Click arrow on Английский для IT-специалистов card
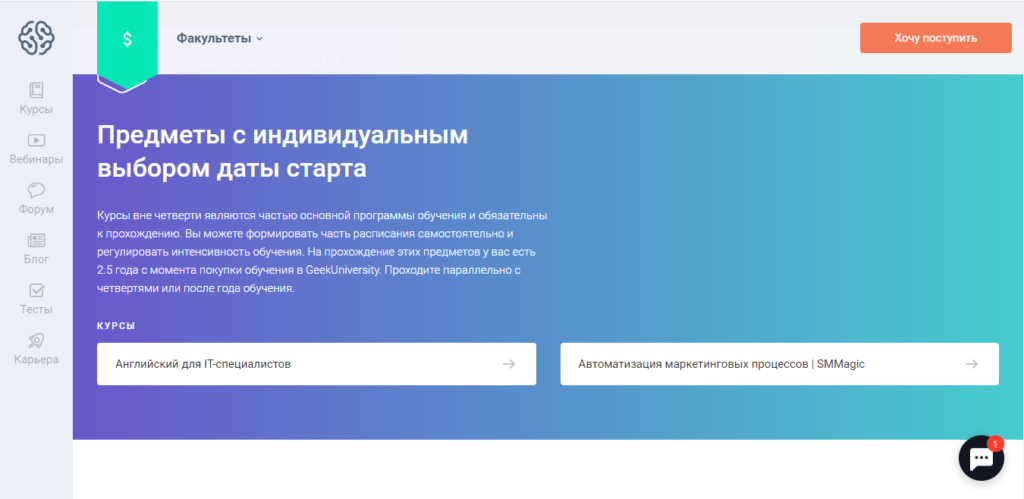Image resolution: width=1024 pixels, height=499 pixels. (509, 364)
